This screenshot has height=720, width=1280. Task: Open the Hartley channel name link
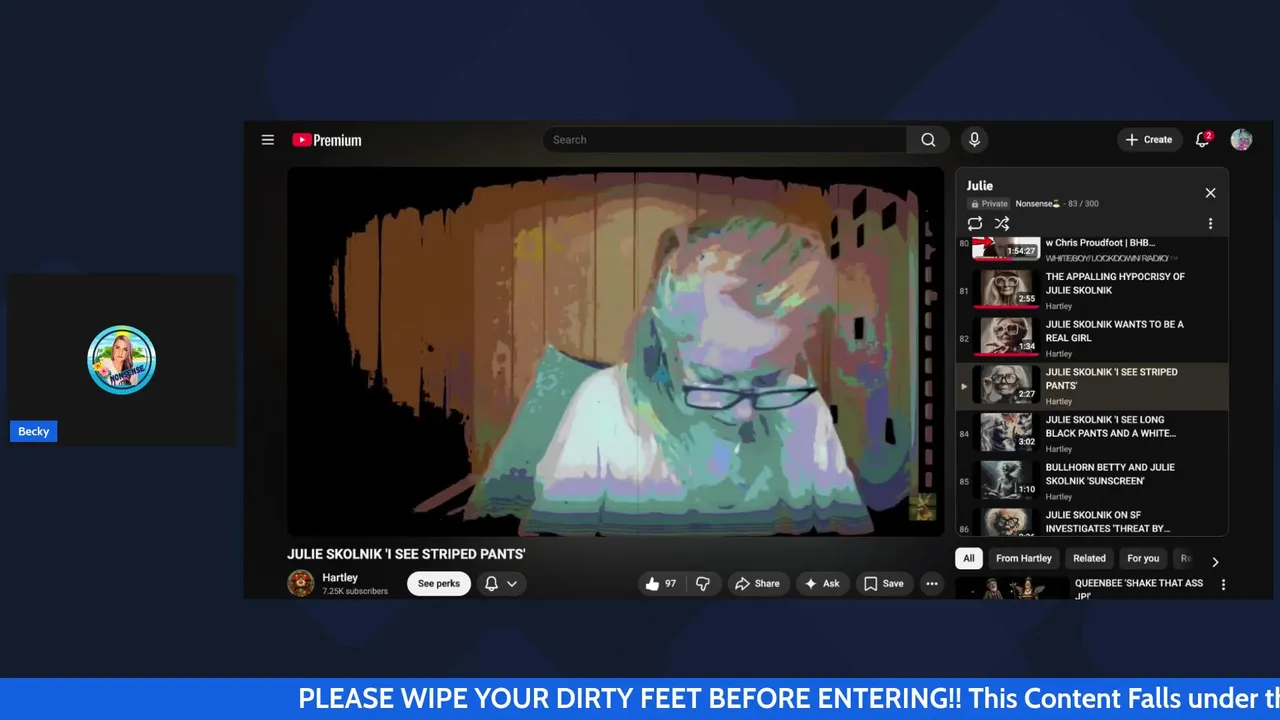tap(340, 578)
